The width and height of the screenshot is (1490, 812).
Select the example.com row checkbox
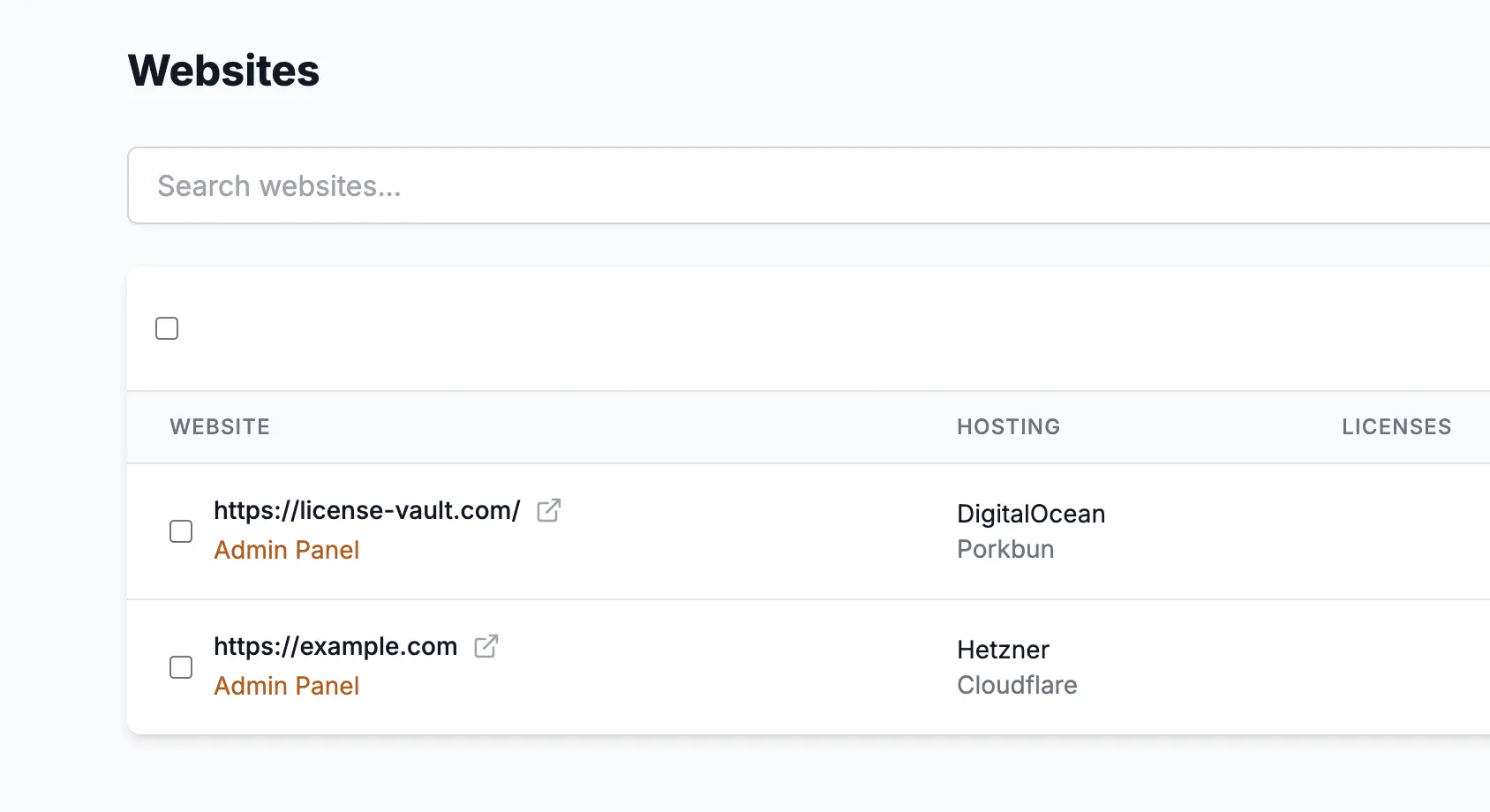pyautogui.click(x=181, y=667)
